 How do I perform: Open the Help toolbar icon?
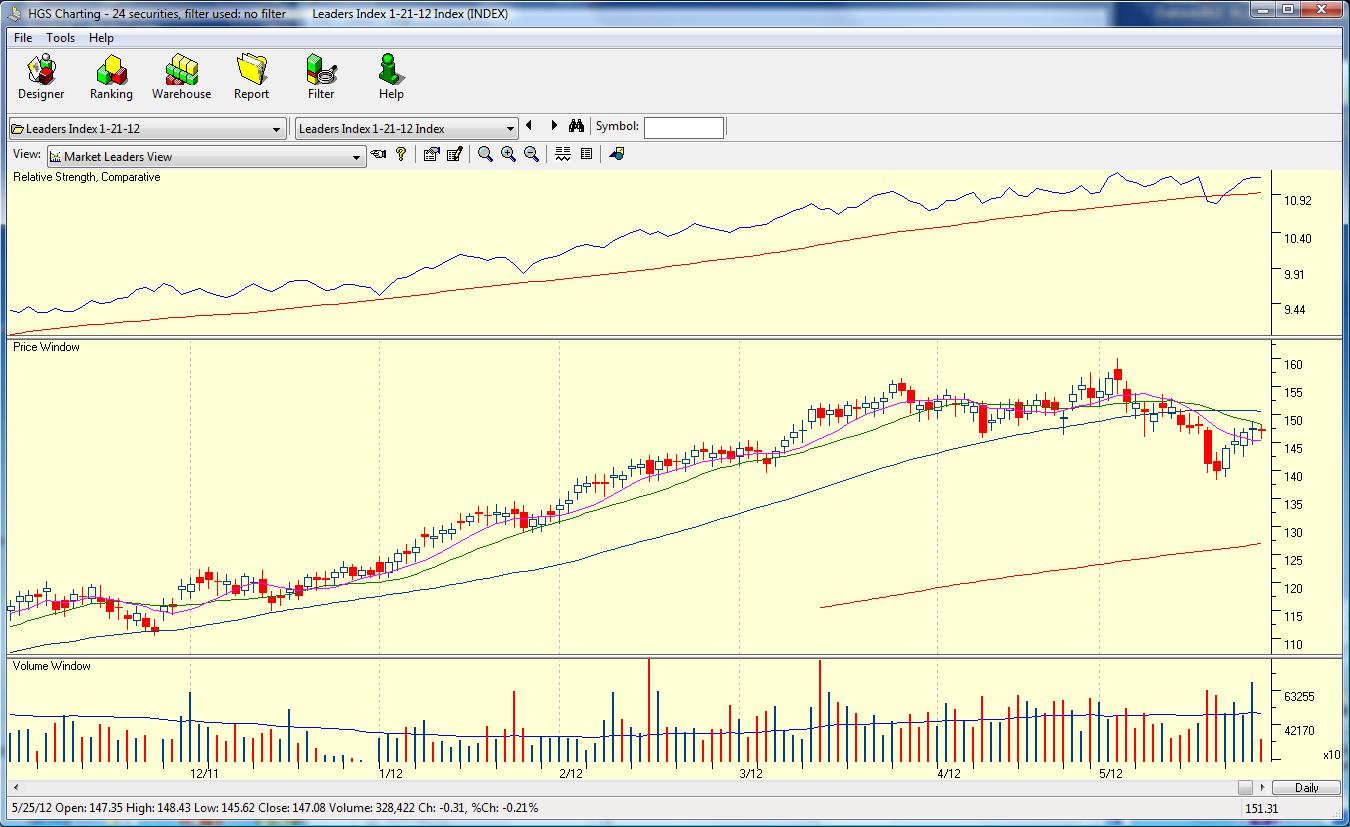(x=391, y=77)
